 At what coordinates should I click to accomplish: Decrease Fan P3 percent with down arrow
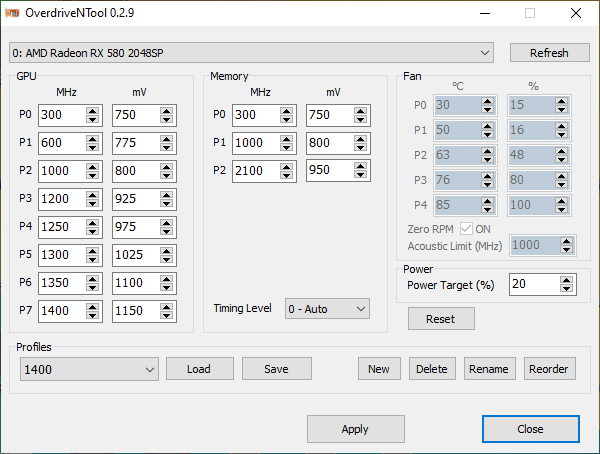(562, 184)
